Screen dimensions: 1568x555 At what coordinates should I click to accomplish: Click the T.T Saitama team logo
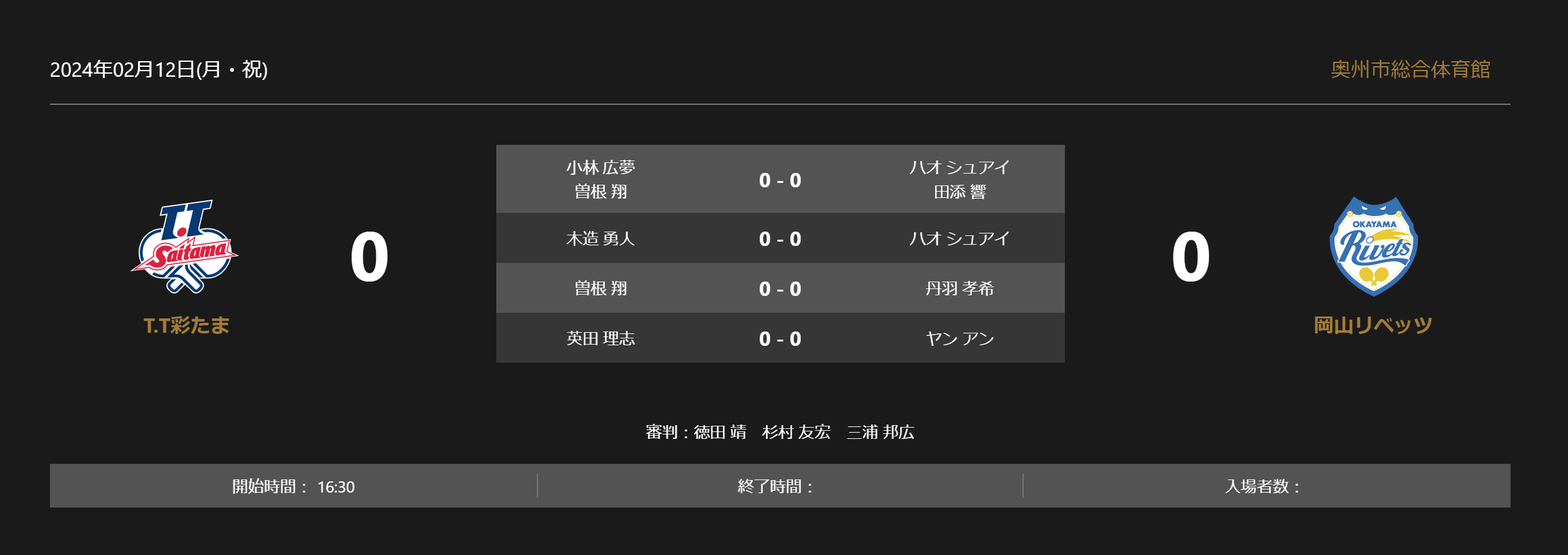point(185,247)
